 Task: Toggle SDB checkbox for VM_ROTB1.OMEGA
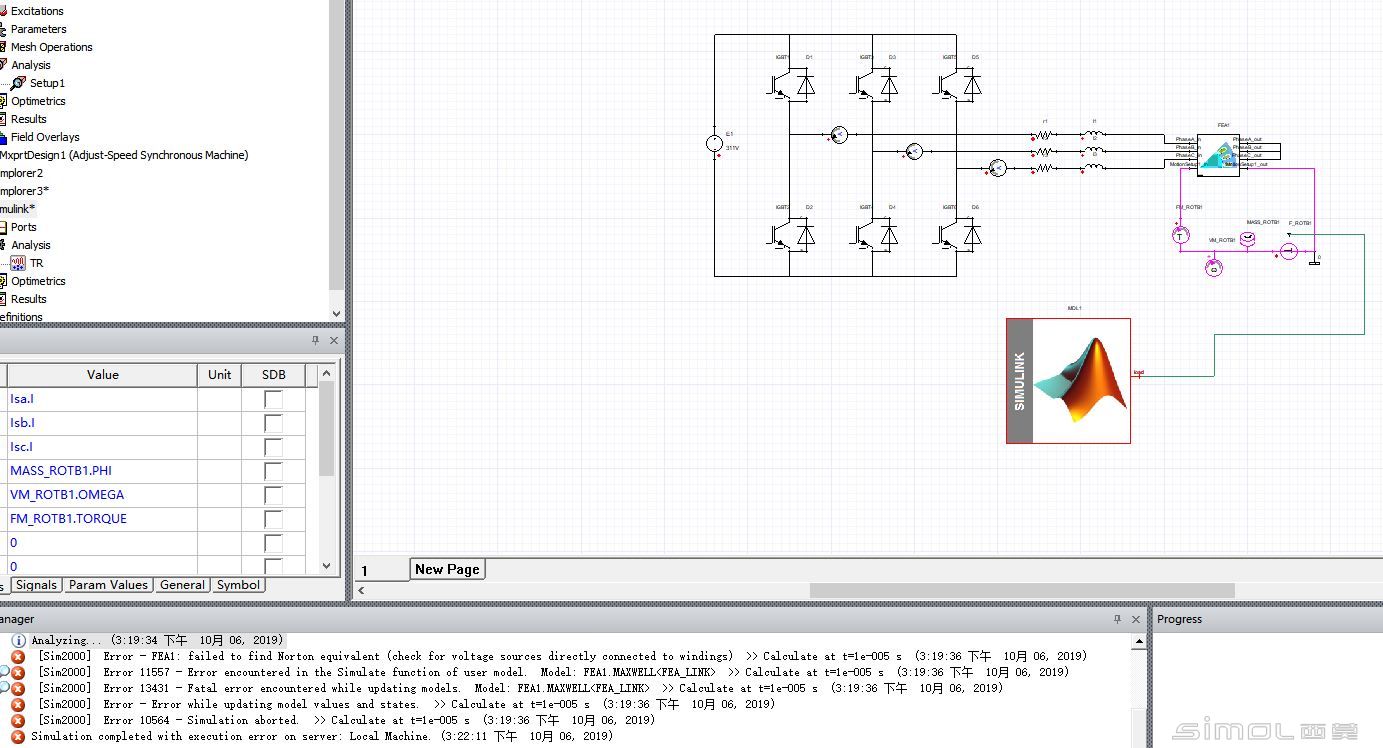click(x=273, y=495)
